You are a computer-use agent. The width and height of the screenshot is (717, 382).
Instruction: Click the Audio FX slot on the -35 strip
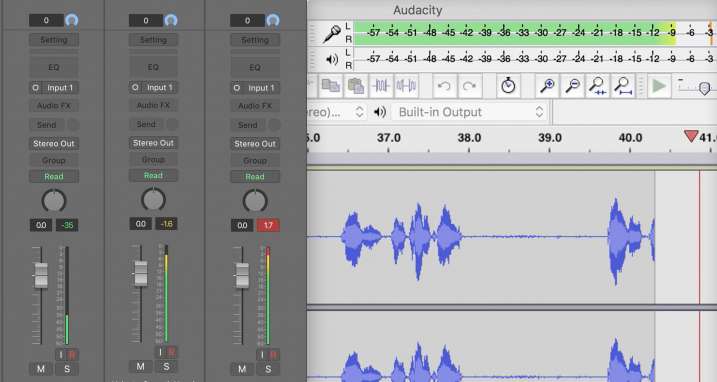pyautogui.click(x=54, y=106)
